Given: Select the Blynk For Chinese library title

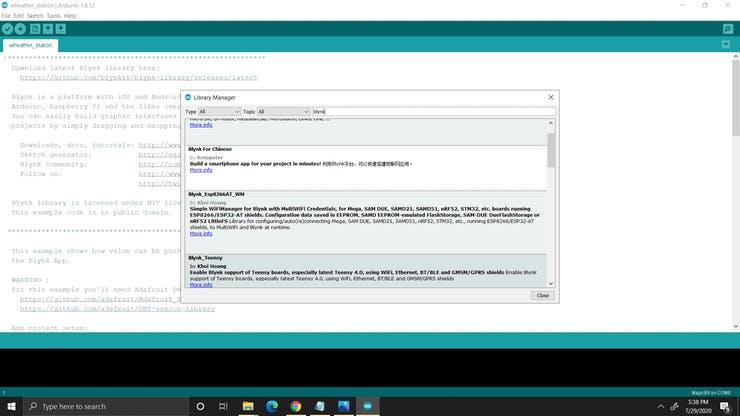Looking at the screenshot, I should (210, 149).
